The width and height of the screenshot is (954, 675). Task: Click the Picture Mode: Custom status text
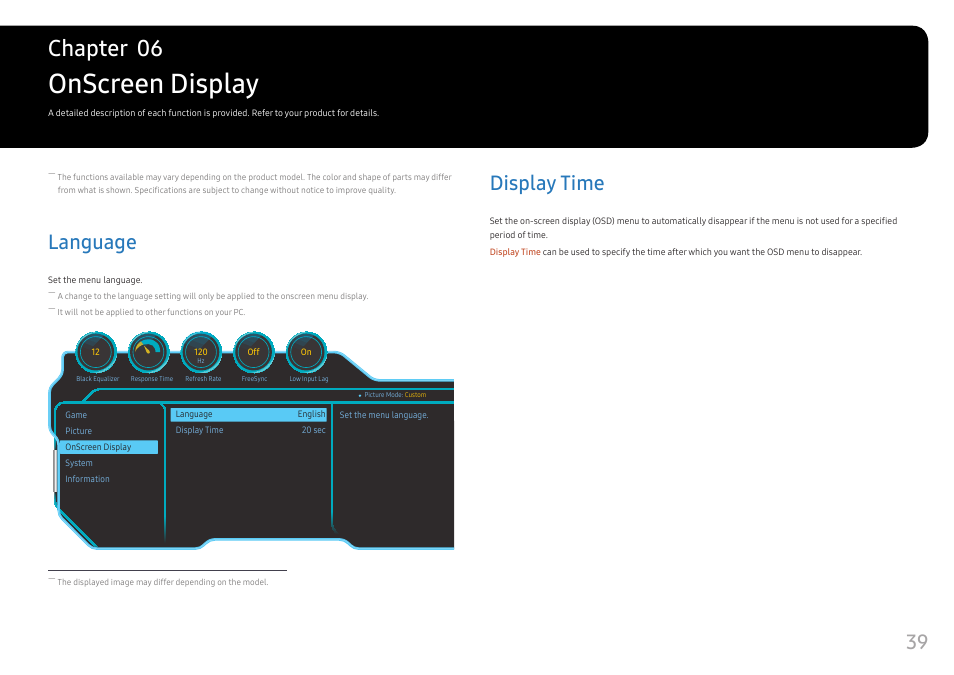tap(392, 395)
